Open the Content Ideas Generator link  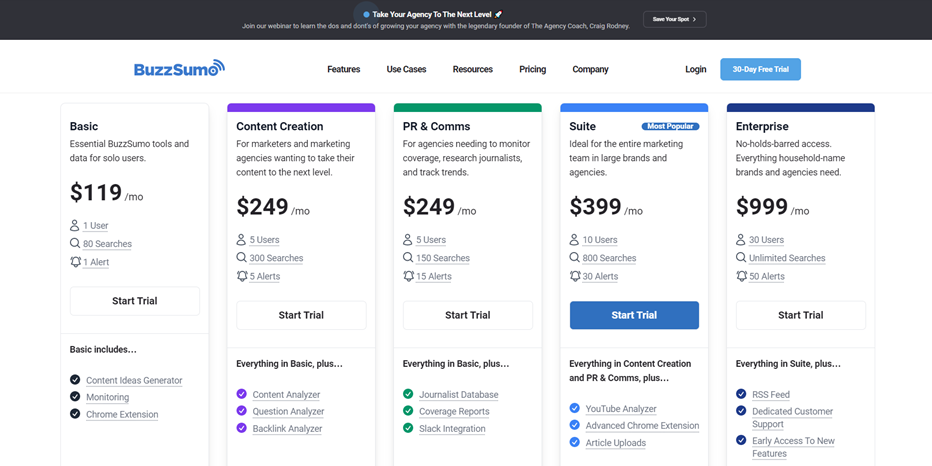(x=134, y=380)
